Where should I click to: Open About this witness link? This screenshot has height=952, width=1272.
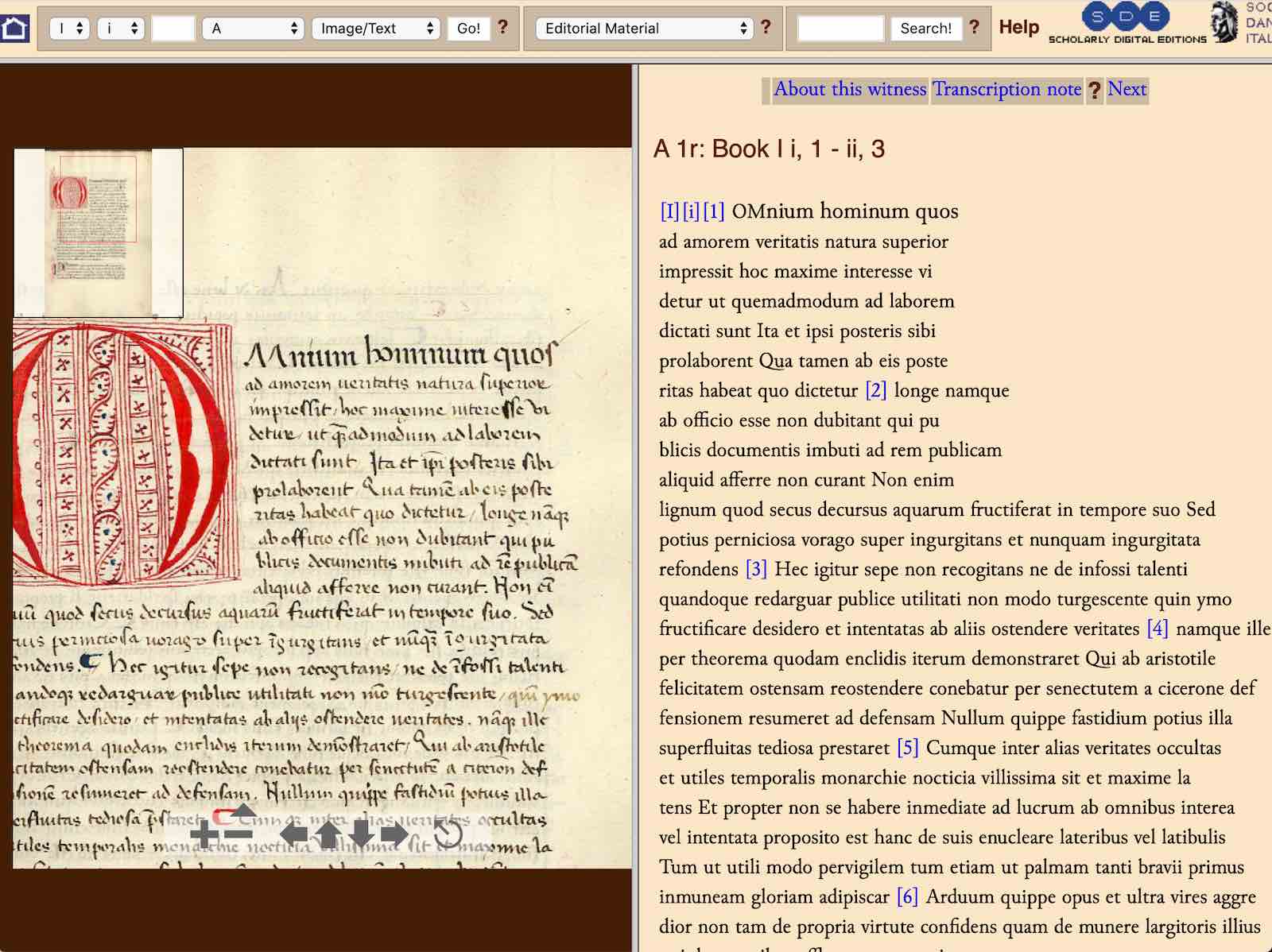click(x=850, y=89)
